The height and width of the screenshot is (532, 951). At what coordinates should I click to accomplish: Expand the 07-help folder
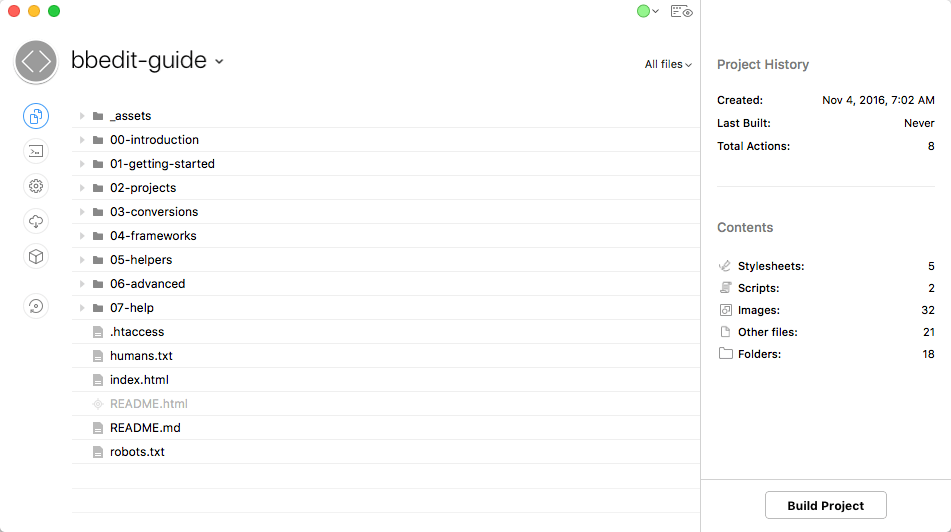(81, 308)
